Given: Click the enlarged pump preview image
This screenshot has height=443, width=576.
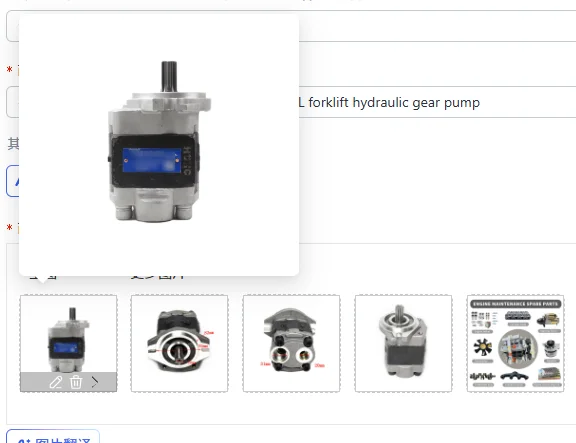Looking at the screenshot, I should point(159,145).
